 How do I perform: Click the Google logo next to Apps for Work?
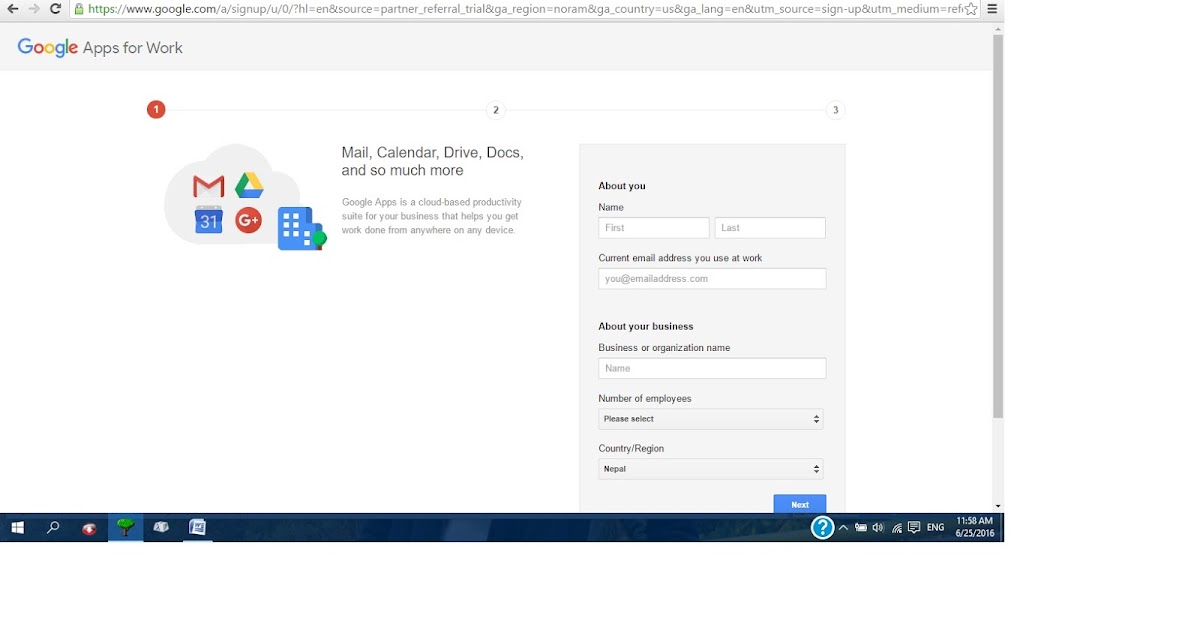click(x=47, y=47)
